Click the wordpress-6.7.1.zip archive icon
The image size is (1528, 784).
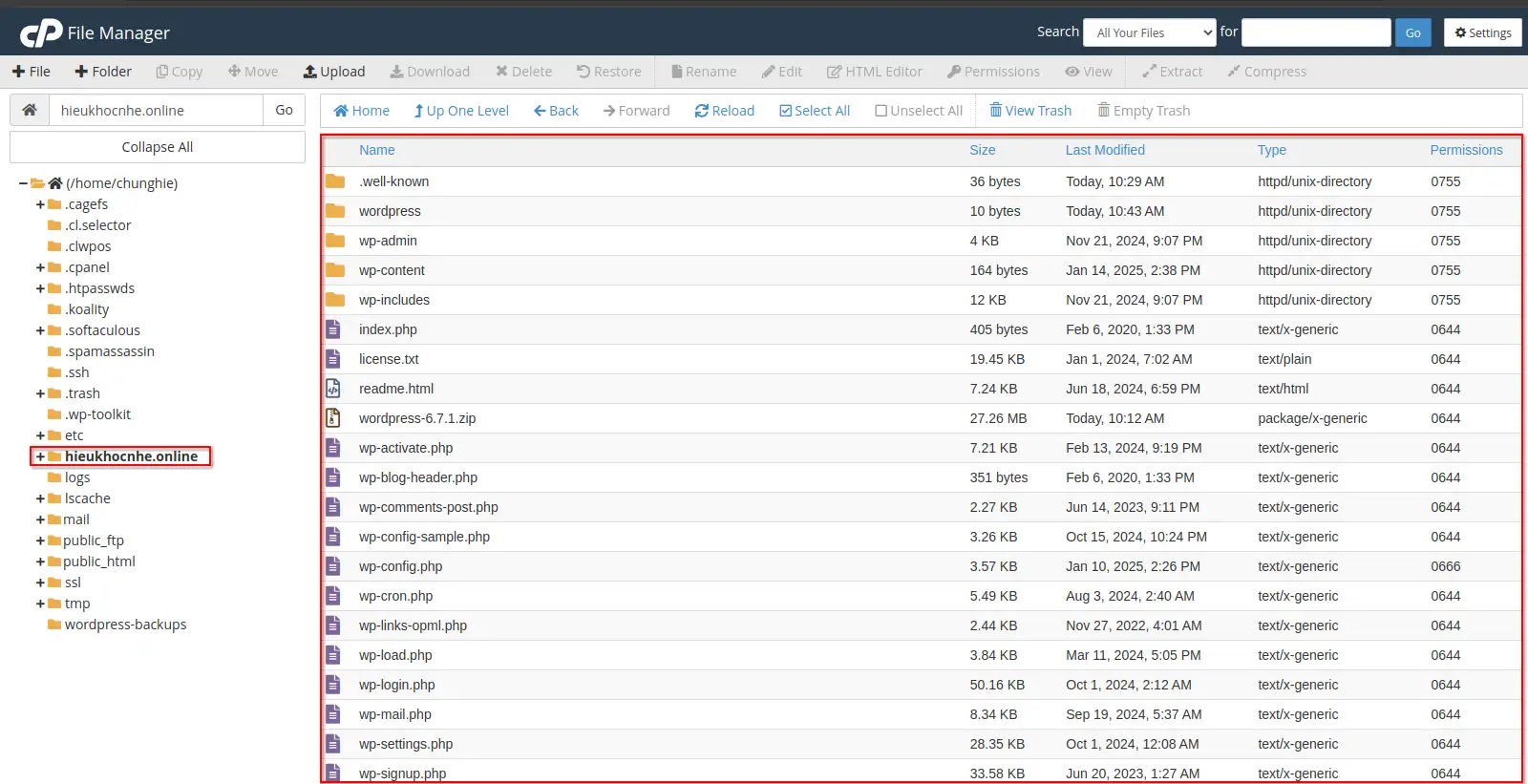click(x=333, y=418)
